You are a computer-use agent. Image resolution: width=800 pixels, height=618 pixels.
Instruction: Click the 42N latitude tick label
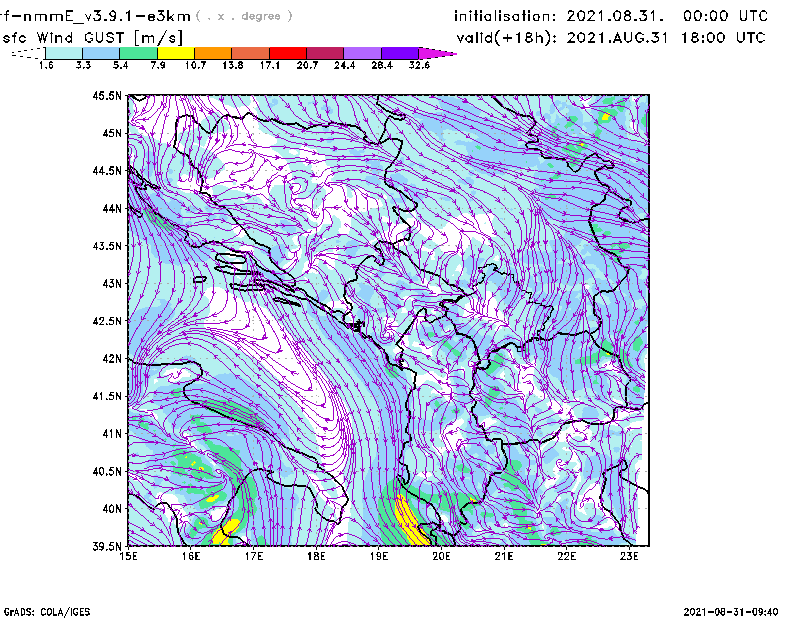pyautogui.click(x=111, y=358)
